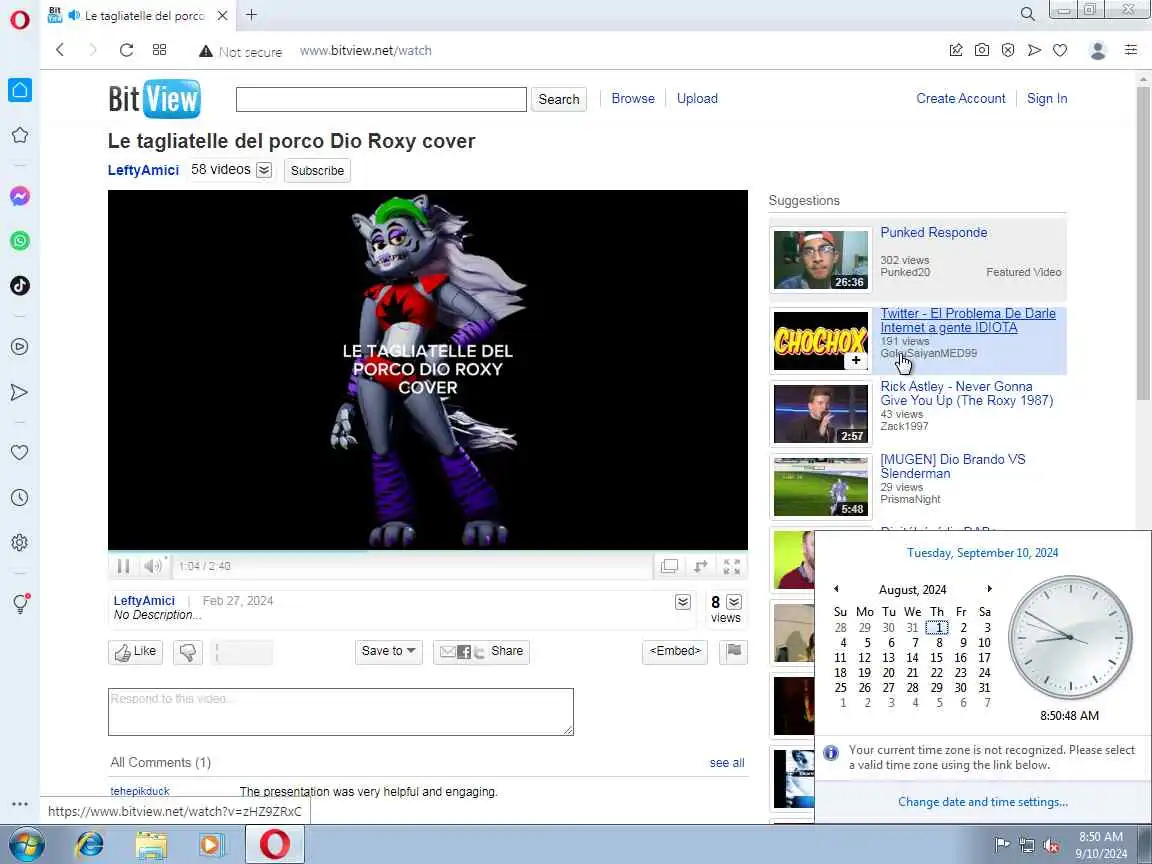
Task: Launch Internet Explorer from the taskbar
Action: (90, 844)
